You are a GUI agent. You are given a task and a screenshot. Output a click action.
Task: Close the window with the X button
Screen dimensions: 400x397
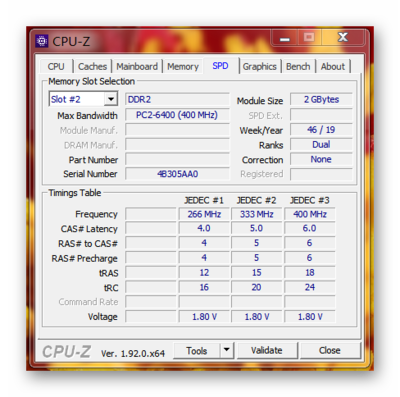coord(343,37)
